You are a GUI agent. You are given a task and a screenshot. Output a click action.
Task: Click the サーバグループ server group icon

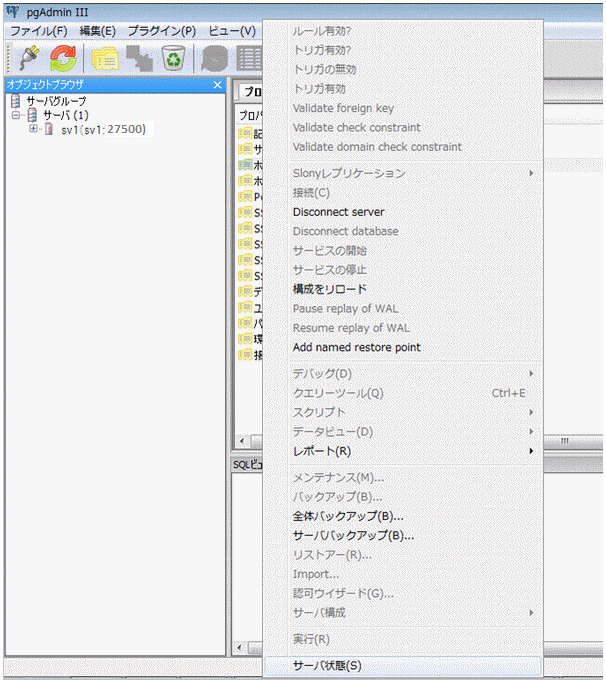click(x=16, y=101)
